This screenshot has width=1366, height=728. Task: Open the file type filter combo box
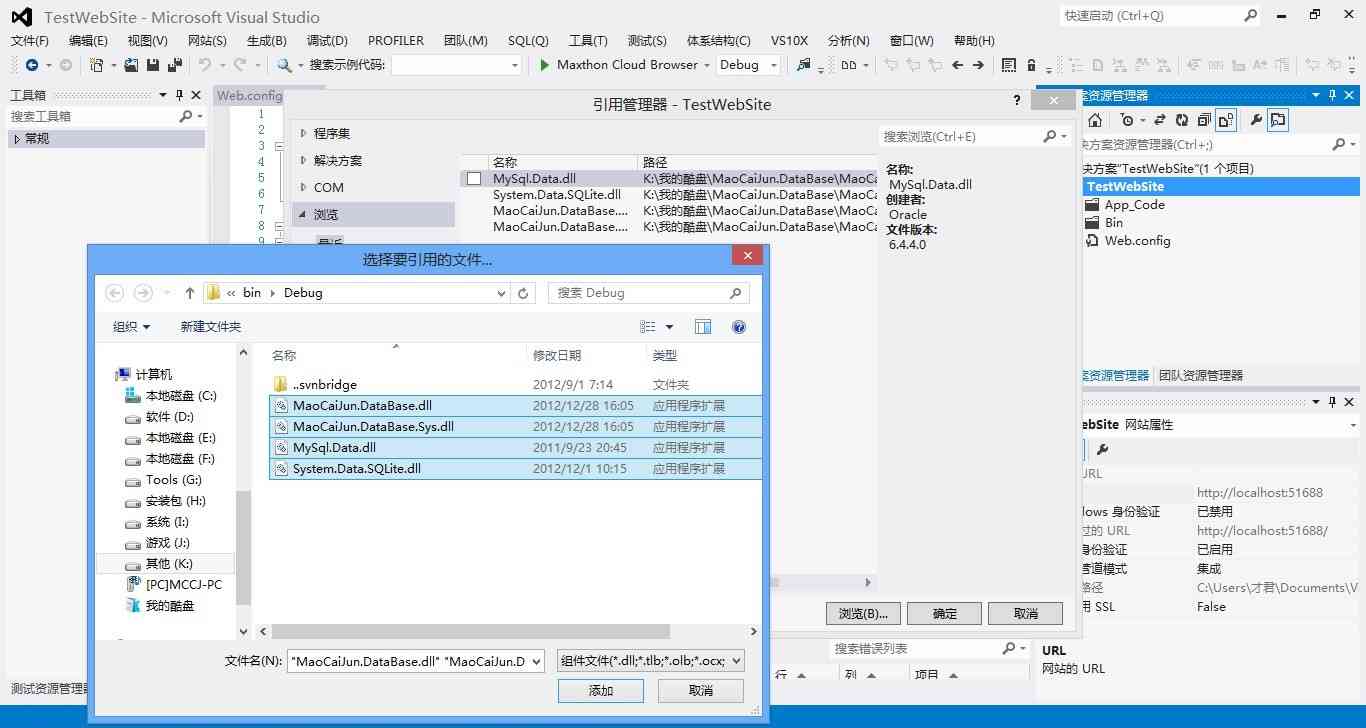[650, 662]
